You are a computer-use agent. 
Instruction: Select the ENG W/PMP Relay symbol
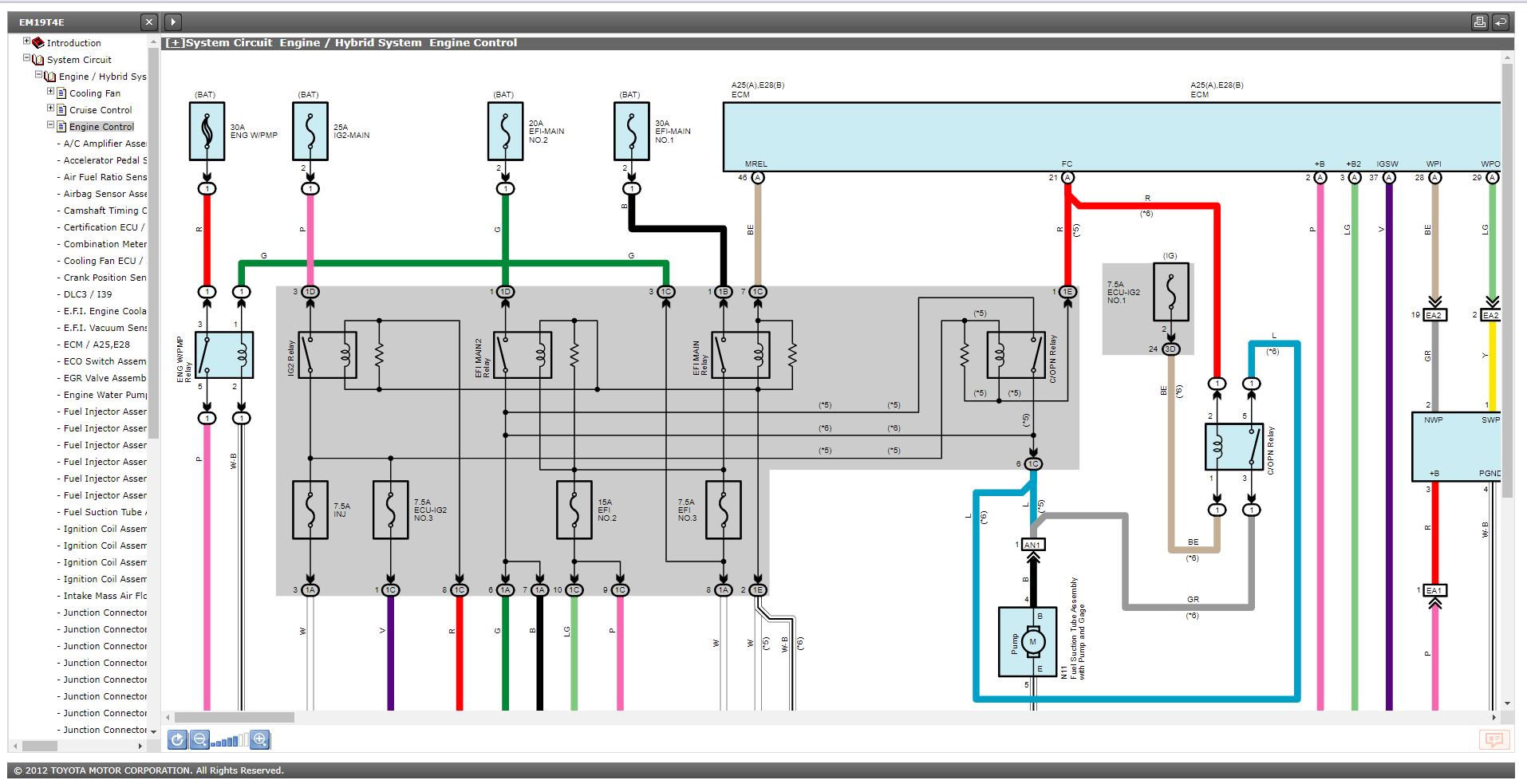[224, 355]
